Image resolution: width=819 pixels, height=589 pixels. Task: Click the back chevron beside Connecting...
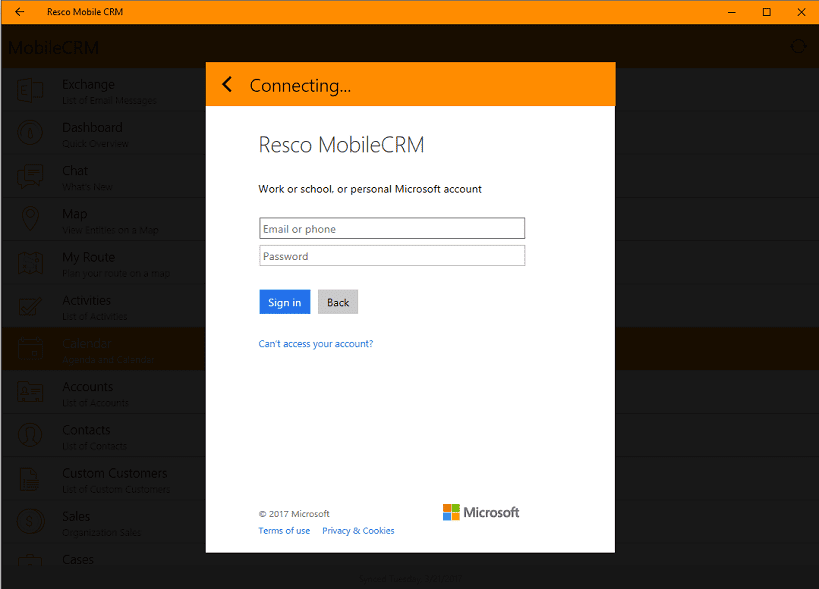[227, 85]
